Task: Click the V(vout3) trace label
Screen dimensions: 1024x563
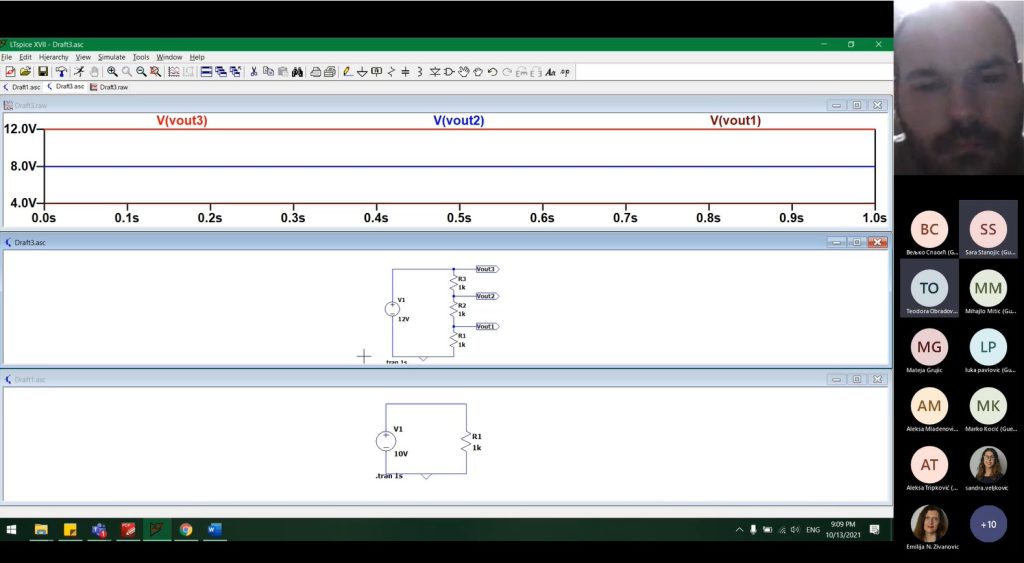Action: click(182, 121)
